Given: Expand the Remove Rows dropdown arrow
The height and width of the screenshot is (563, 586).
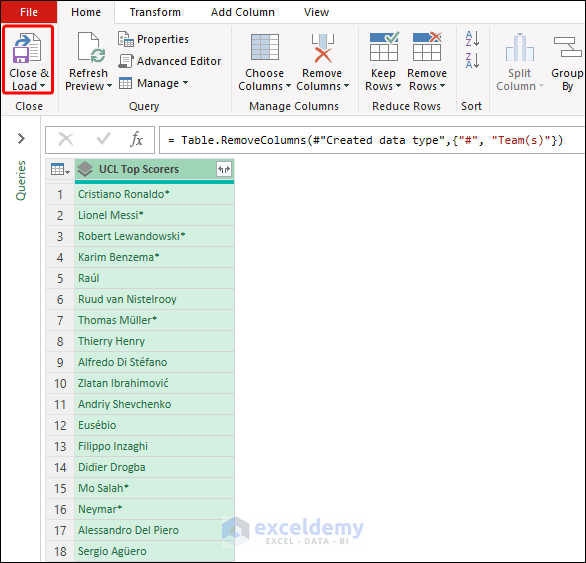Looking at the screenshot, I should (x=442, y=86).
